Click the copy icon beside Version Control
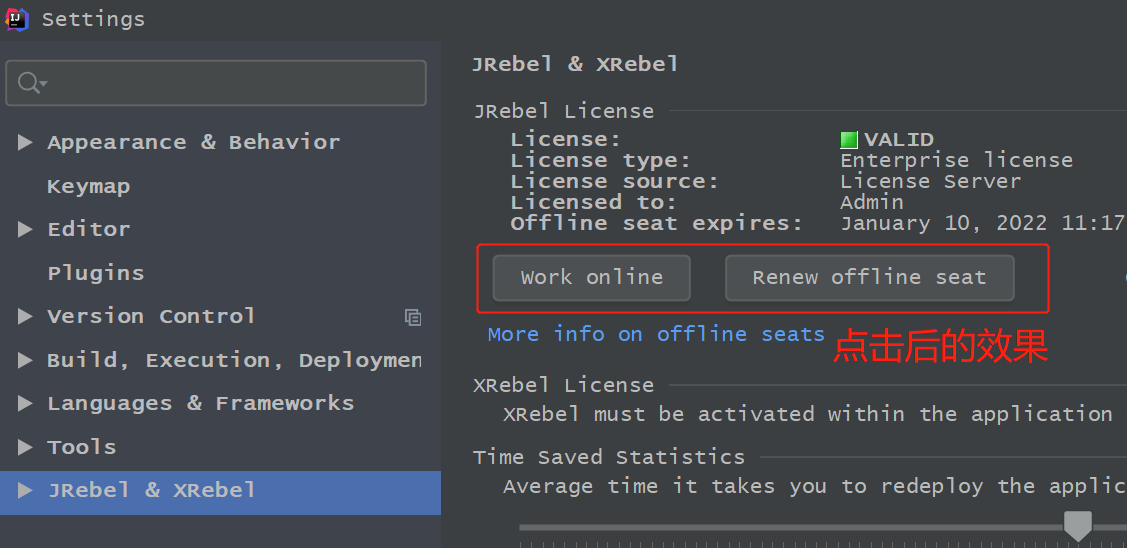Image resolution: width=1127 pixels, height=548 pixels. (413, 317)
